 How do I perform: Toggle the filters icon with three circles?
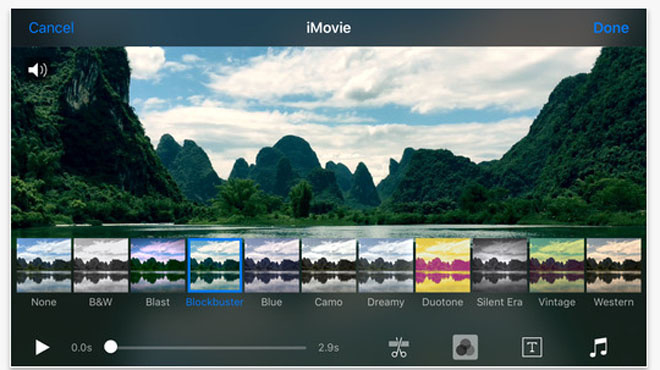click(465, 347)
